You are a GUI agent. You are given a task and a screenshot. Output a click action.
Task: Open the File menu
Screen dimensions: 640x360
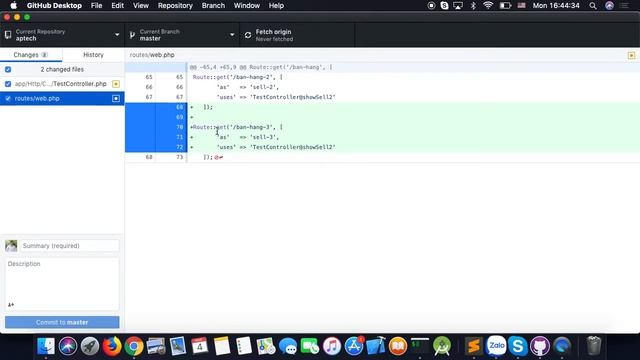click(96, 6)
